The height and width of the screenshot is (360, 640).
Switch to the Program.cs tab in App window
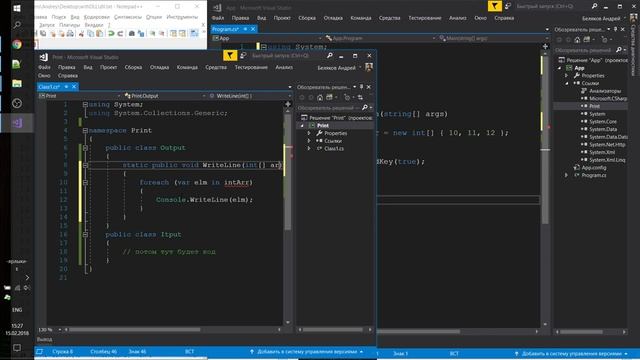(x=227, y=29)
